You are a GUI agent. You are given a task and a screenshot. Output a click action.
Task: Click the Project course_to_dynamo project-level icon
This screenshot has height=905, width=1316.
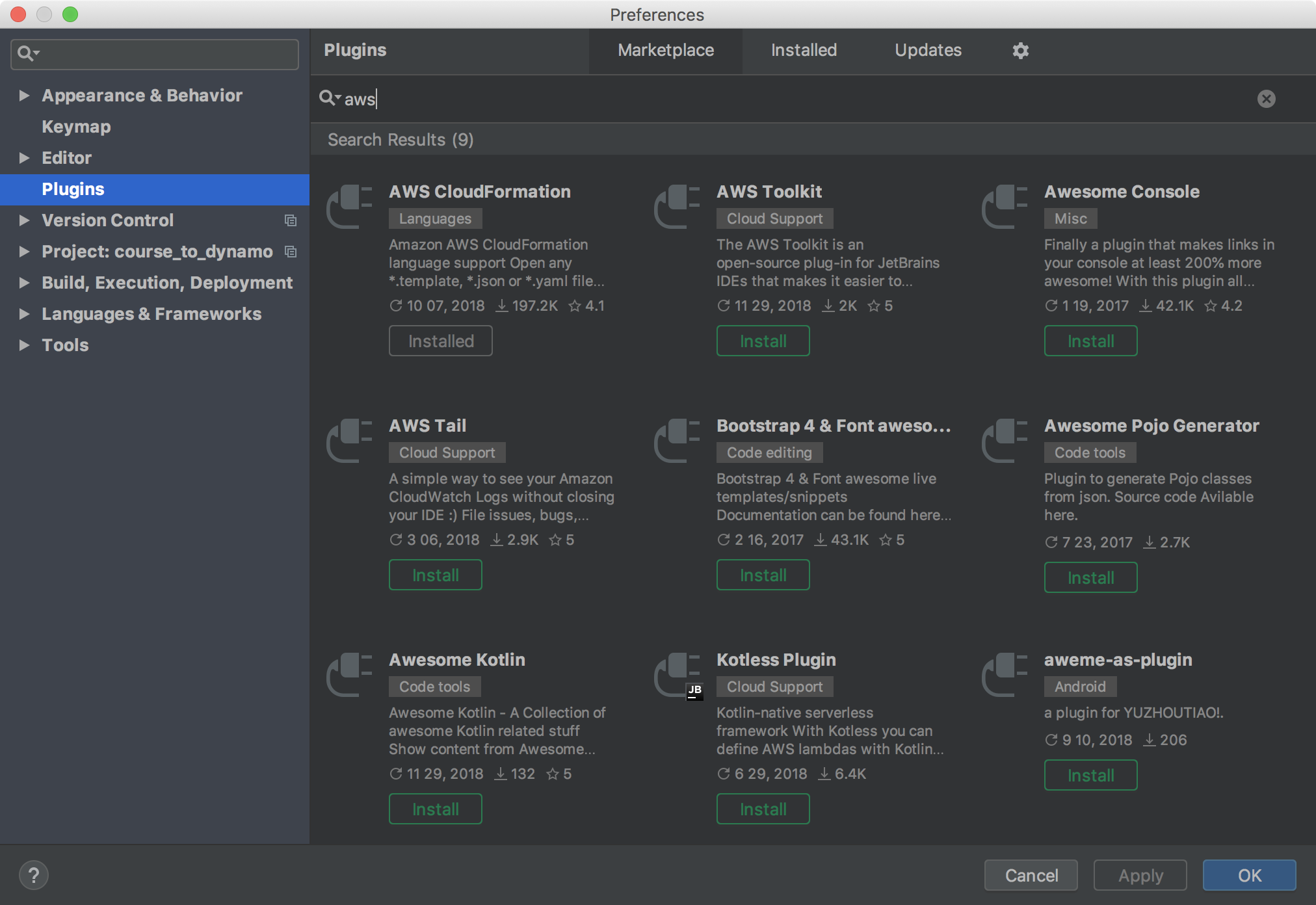pos(291,252)
